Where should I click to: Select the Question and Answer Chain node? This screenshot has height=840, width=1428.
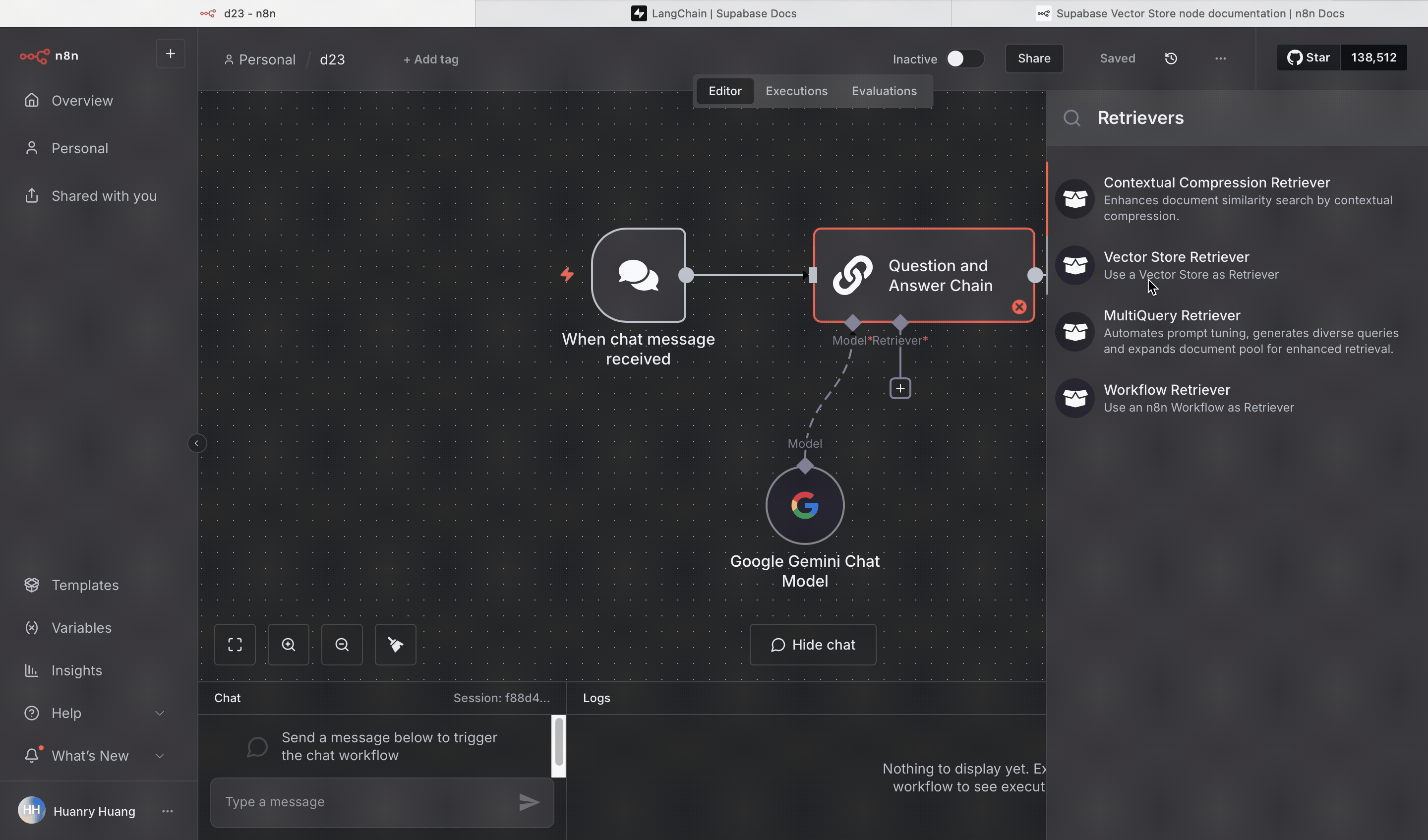[924, 275]
